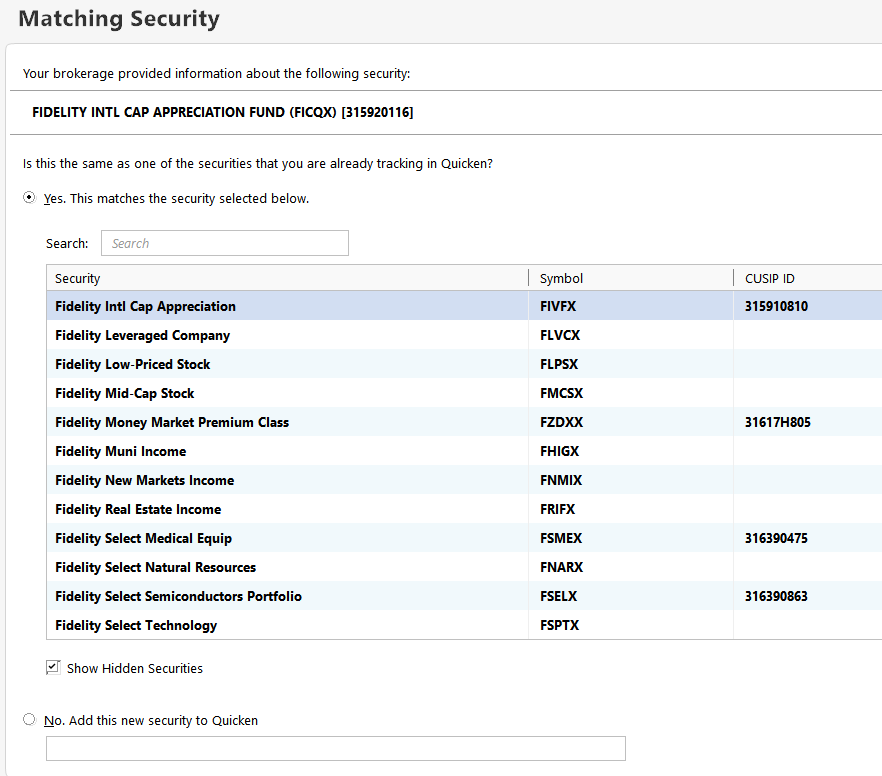The image size is (882, 776).
Task: Sort by the CUSIP ID column header
Action: pos(806,278)
